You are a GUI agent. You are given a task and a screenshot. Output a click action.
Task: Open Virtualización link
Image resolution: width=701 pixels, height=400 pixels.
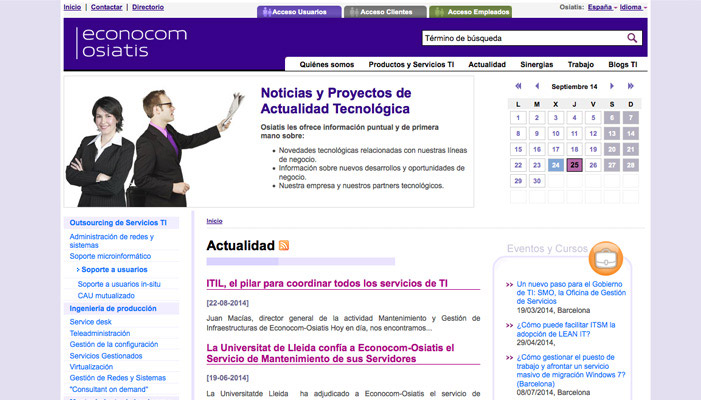[x=91, y=366]
